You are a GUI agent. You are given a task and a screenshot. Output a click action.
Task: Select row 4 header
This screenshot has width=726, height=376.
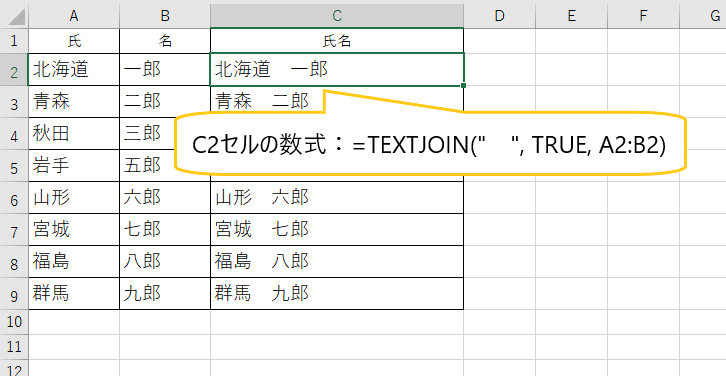14,133
